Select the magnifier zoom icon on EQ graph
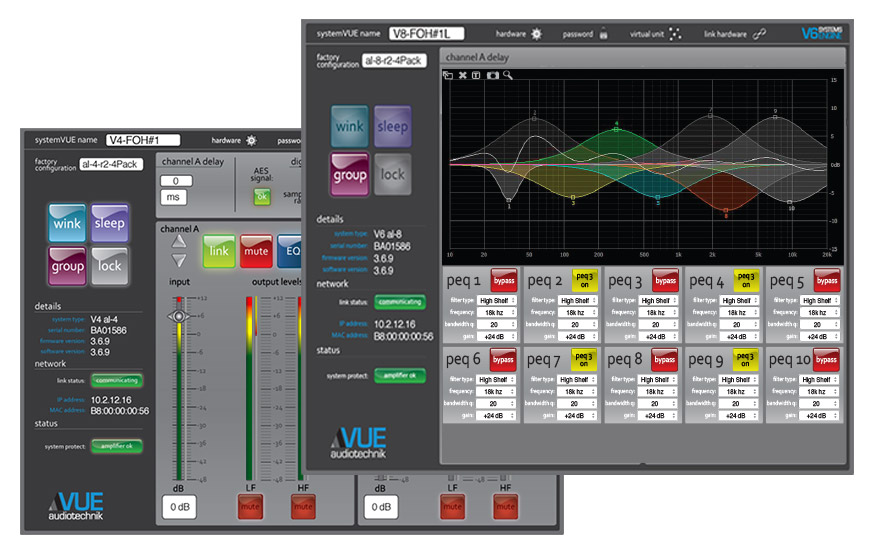 tap(508, 75)
